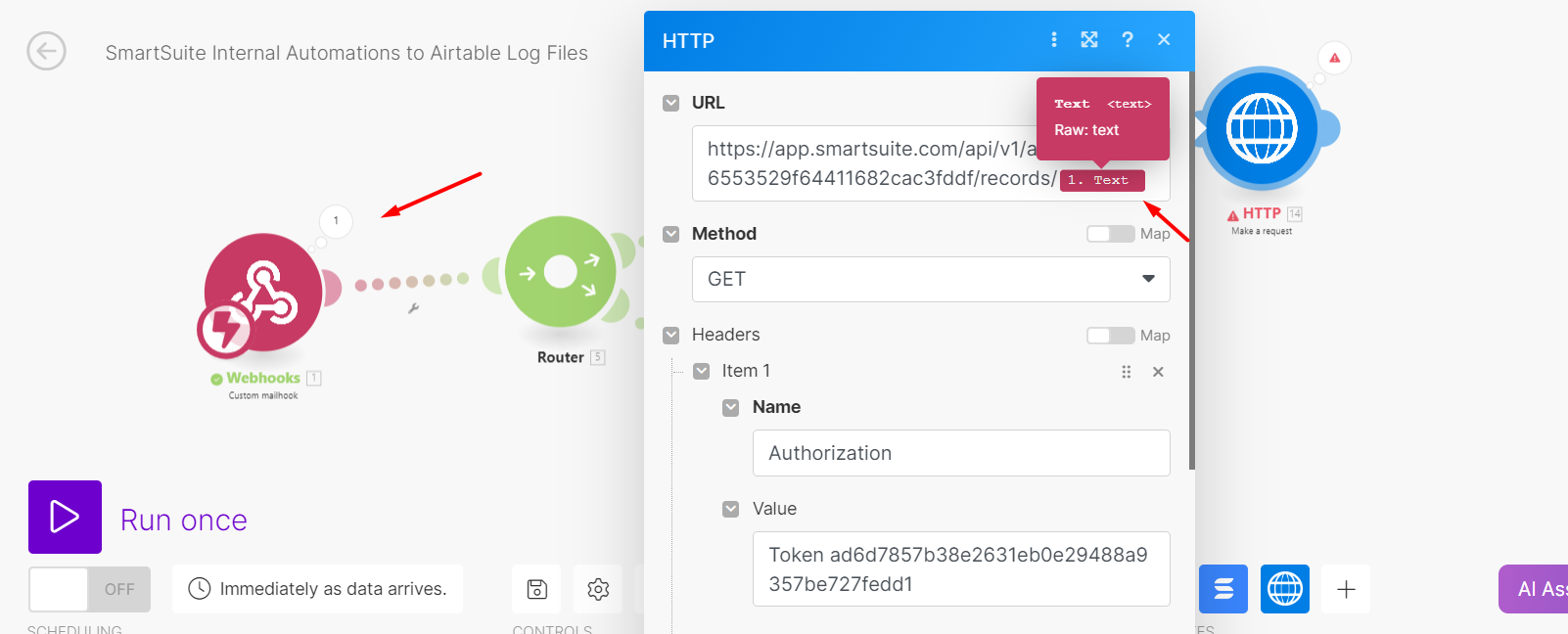
Task: Click the 'Make a request' caption
Action: coord(1262,231)
